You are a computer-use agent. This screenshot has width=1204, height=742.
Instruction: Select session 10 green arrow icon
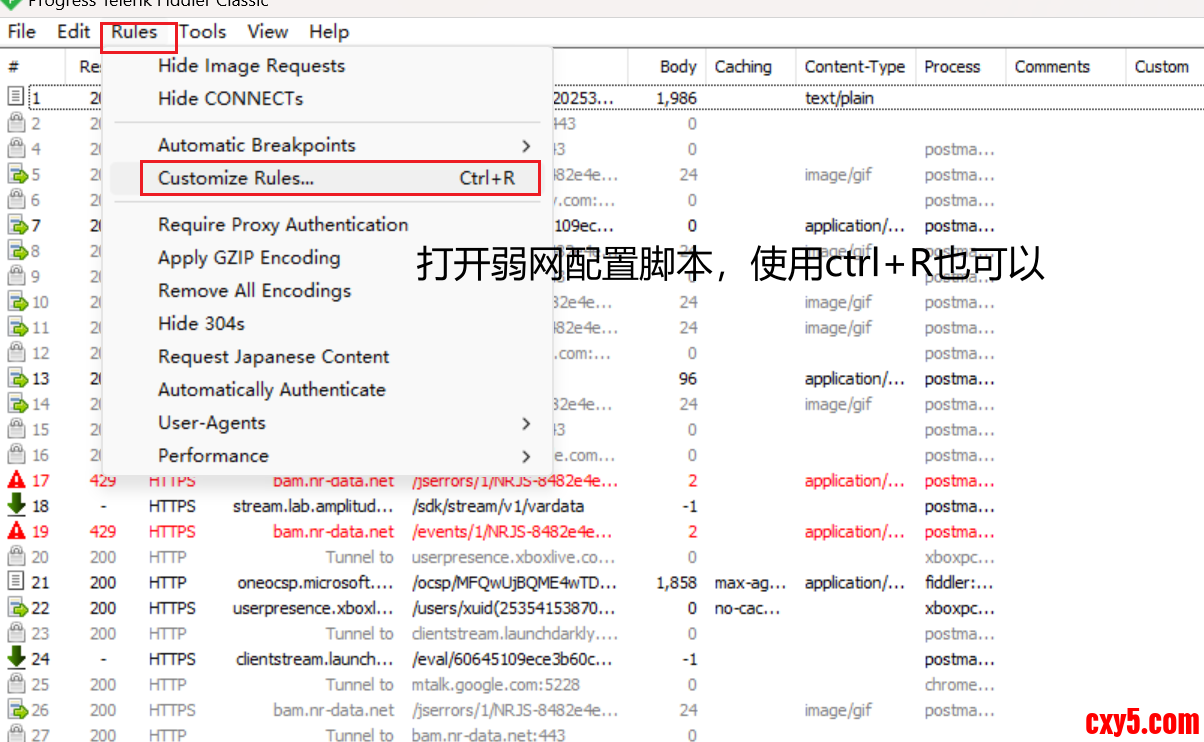pyautogui.click(x=17, y=302)
